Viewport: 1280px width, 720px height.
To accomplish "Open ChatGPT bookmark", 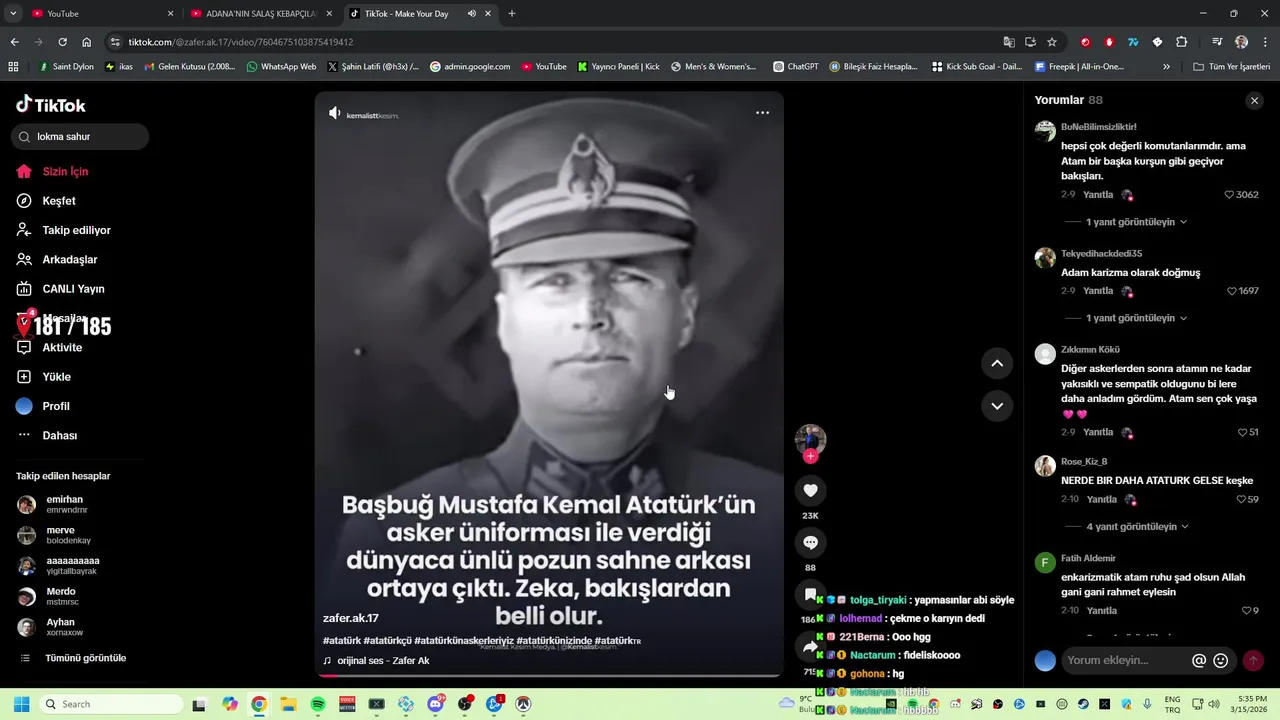I will [796, 67].
